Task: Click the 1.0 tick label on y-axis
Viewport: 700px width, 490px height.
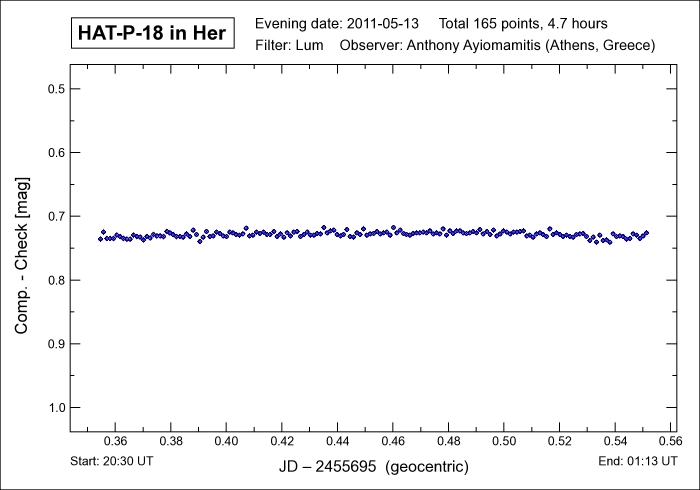Action: 56,408
